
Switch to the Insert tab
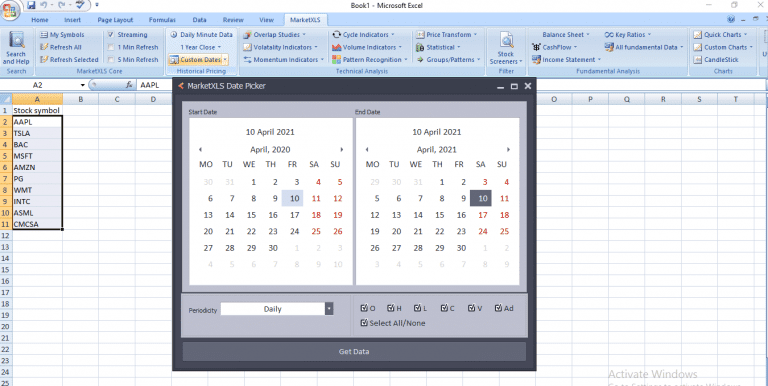tap(72, 20)
